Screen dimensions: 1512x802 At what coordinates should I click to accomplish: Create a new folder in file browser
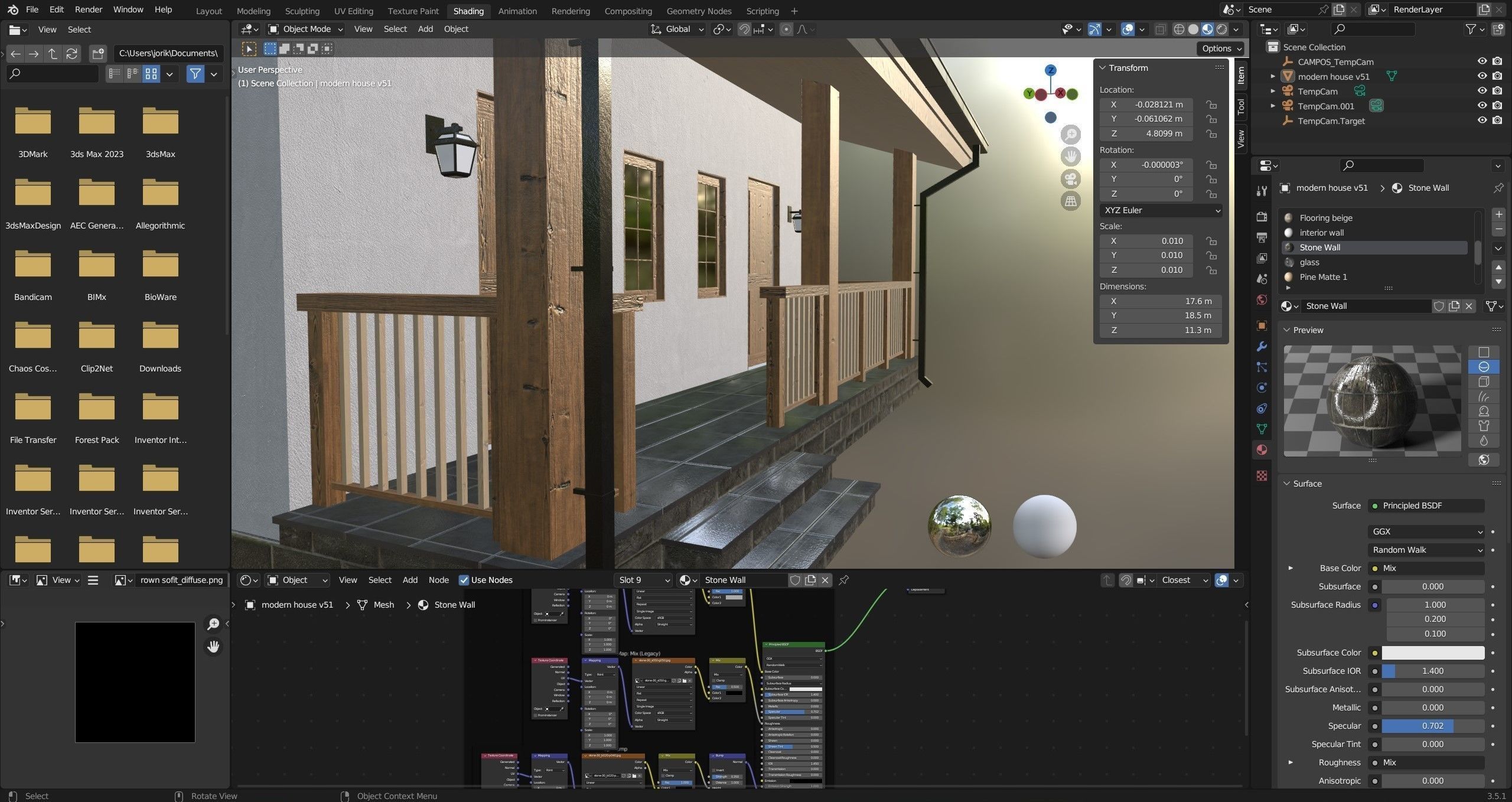click(x=98, y=54)
